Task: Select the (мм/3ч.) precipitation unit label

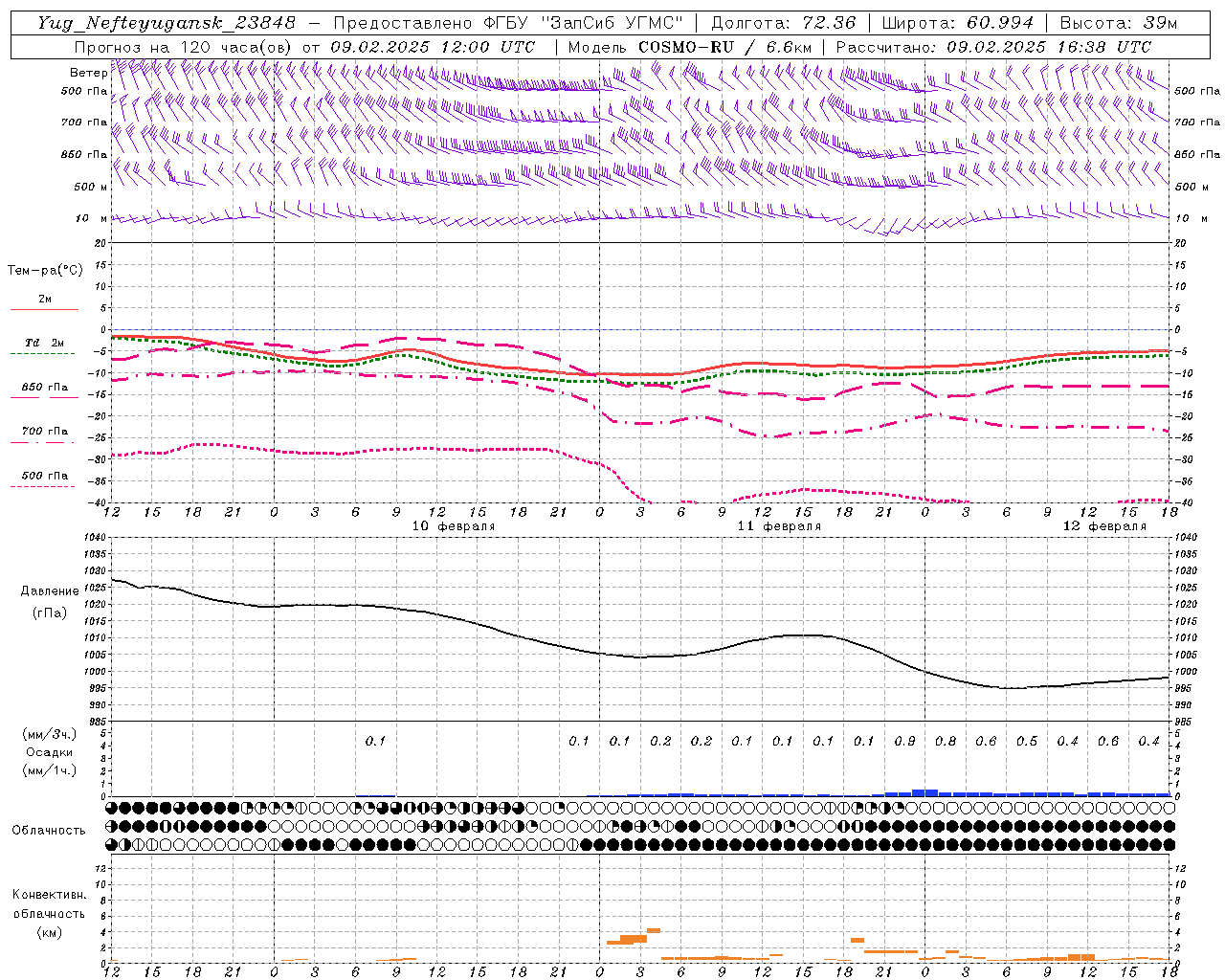Action: pos(49,734)
